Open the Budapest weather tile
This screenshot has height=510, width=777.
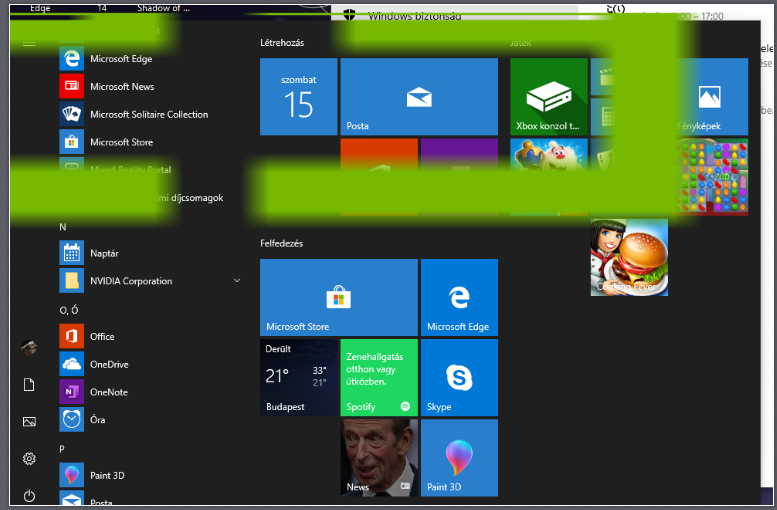[299, 378]
